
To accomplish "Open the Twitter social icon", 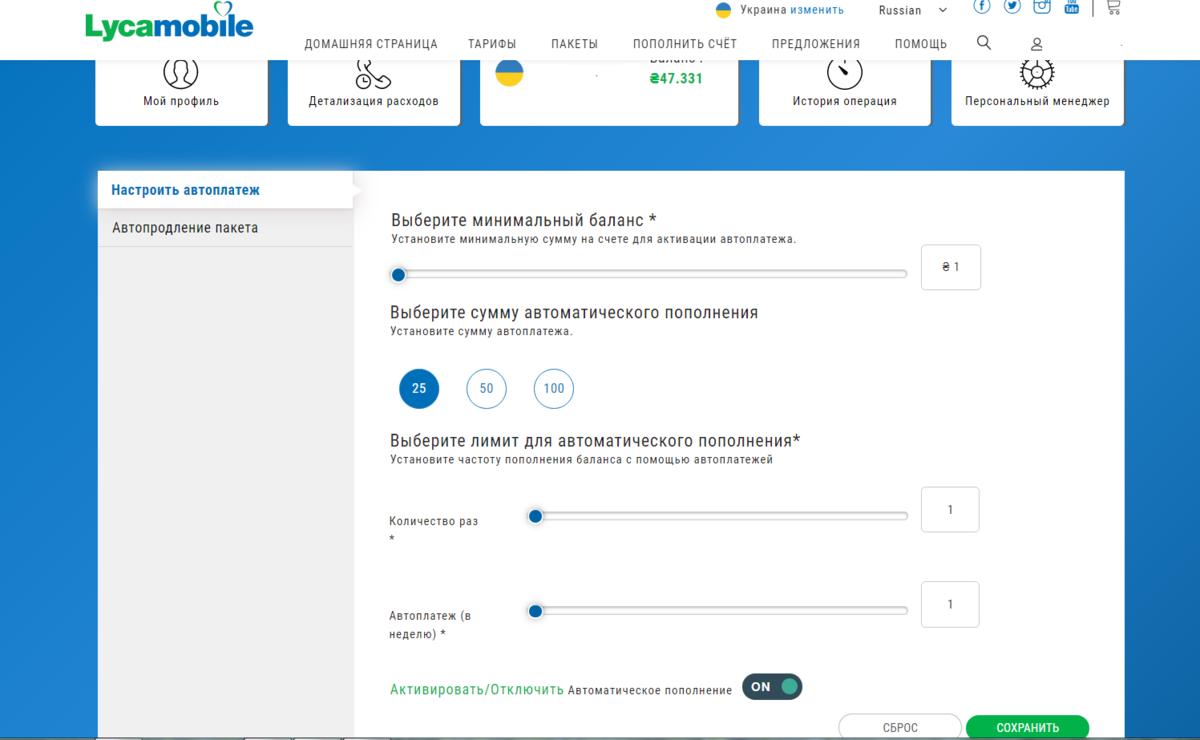I will point(1012,6).
